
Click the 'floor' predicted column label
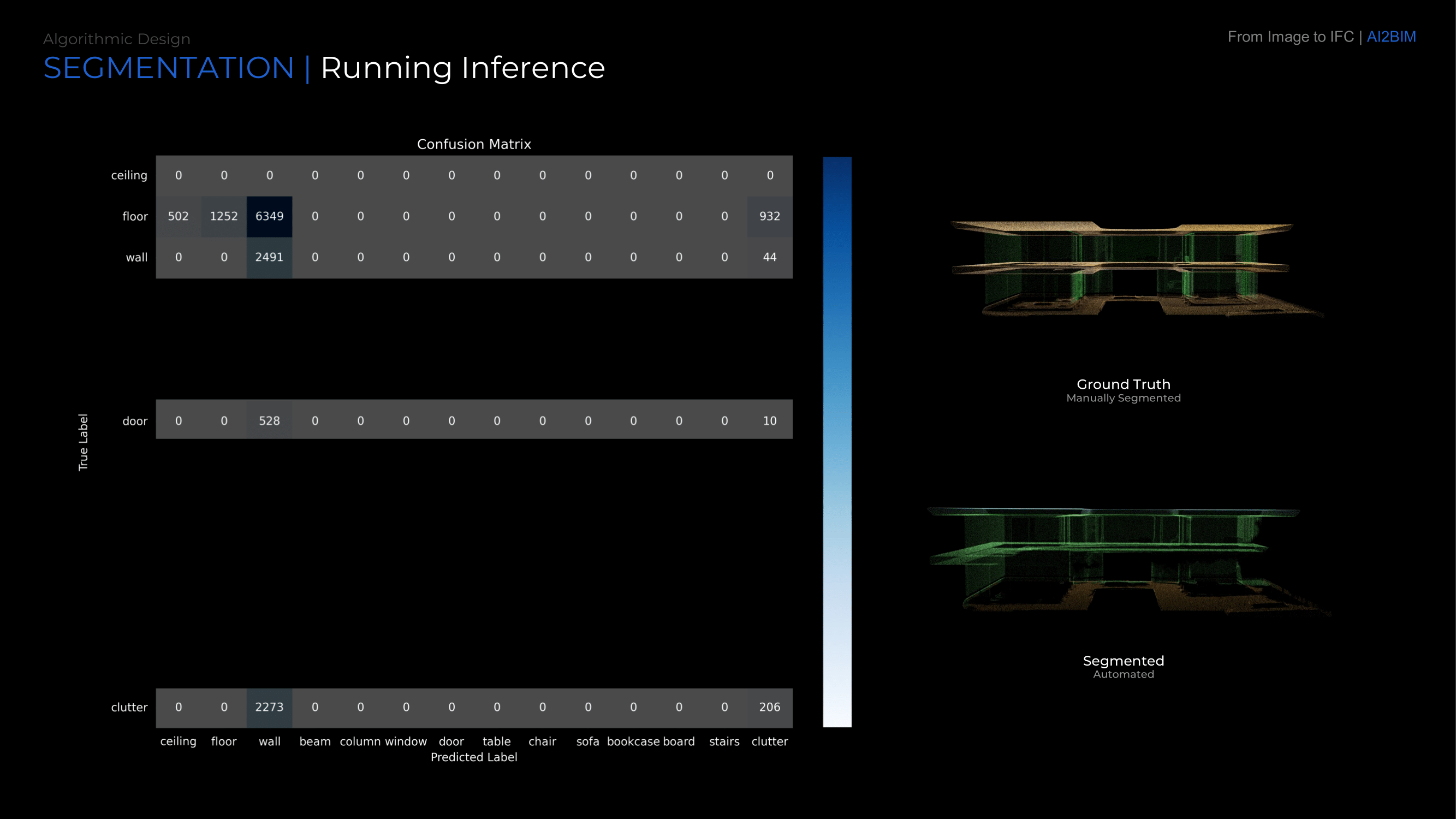click(x=224, y=741)
